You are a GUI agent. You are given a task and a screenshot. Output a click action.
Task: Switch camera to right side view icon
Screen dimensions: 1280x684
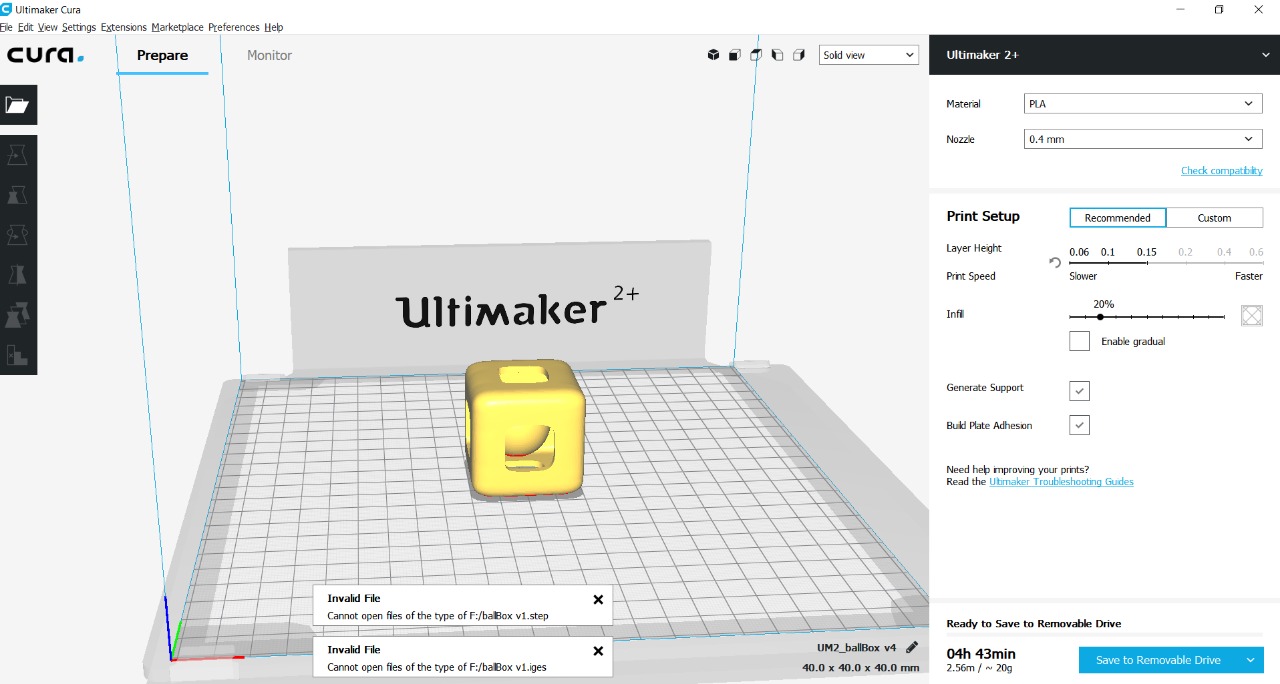798,55
